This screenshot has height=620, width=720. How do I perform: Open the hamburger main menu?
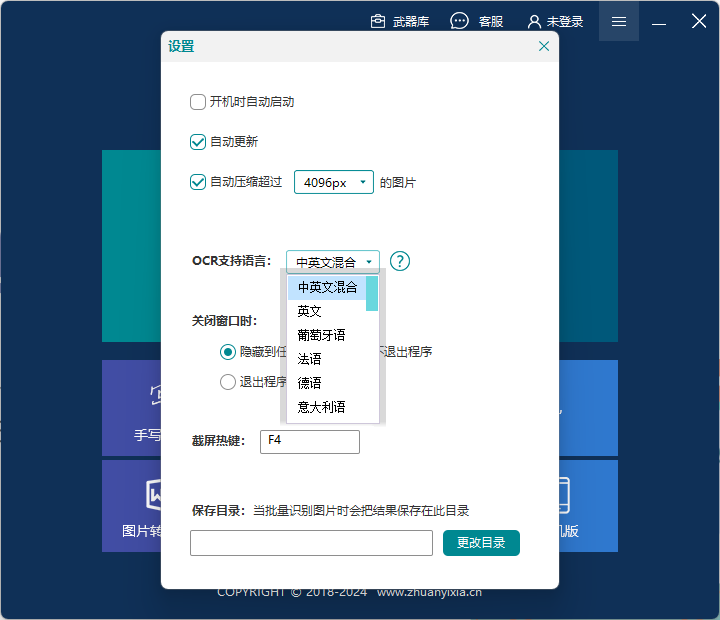click(x=619, y=21)
